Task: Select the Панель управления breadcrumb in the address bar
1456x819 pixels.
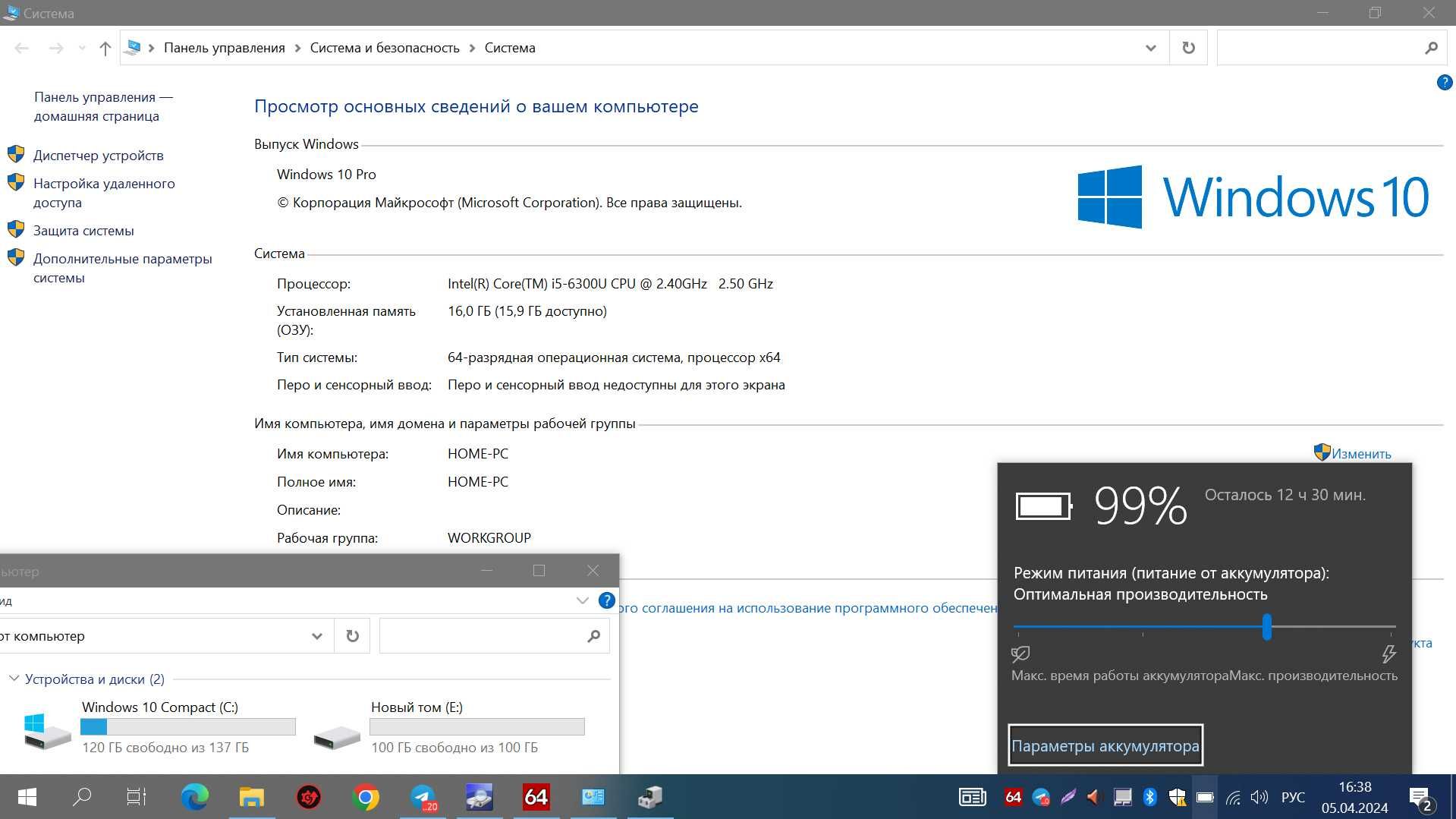Action: click(x=225, y=48)
